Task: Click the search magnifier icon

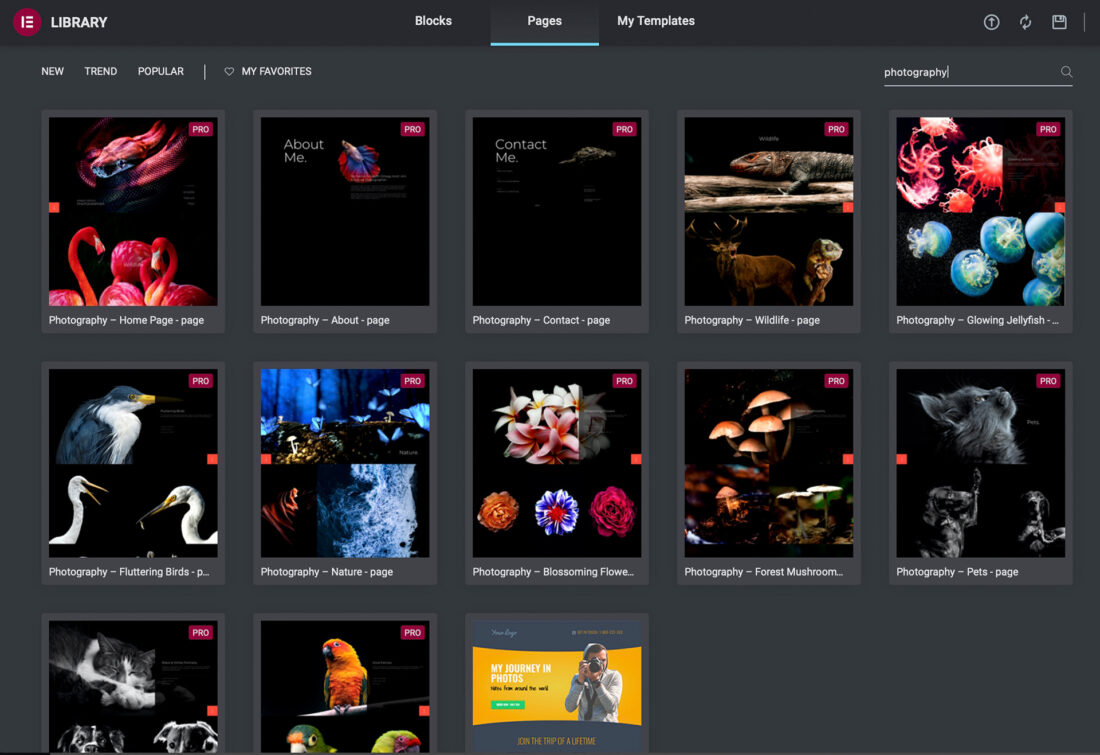Action: click(1066, 72)
